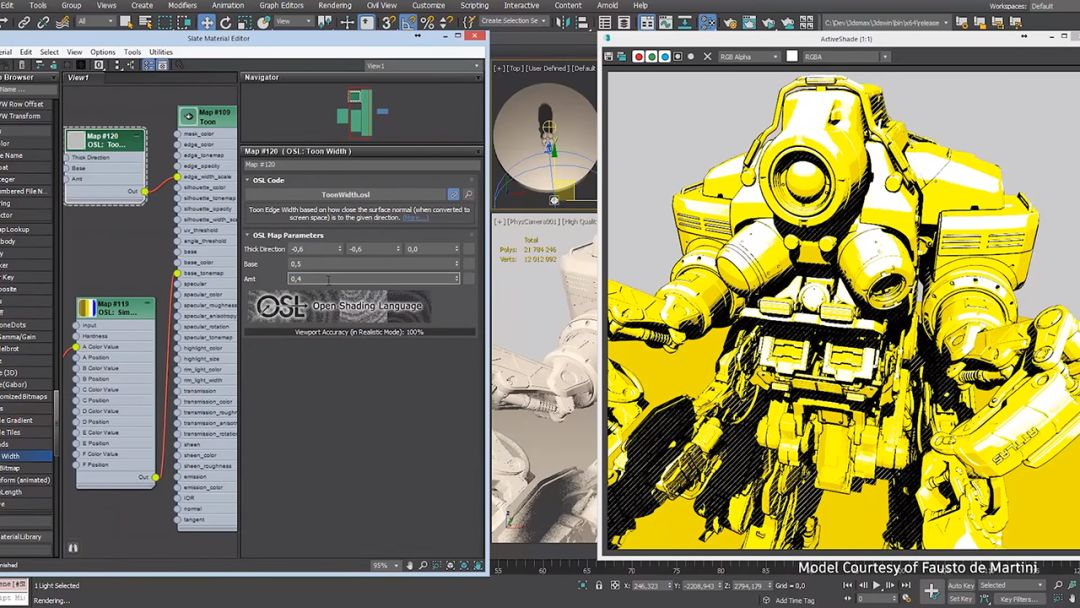Open the Layer Explorer icon
This screenshot has height=608, width=1080.
click(624, 23)
